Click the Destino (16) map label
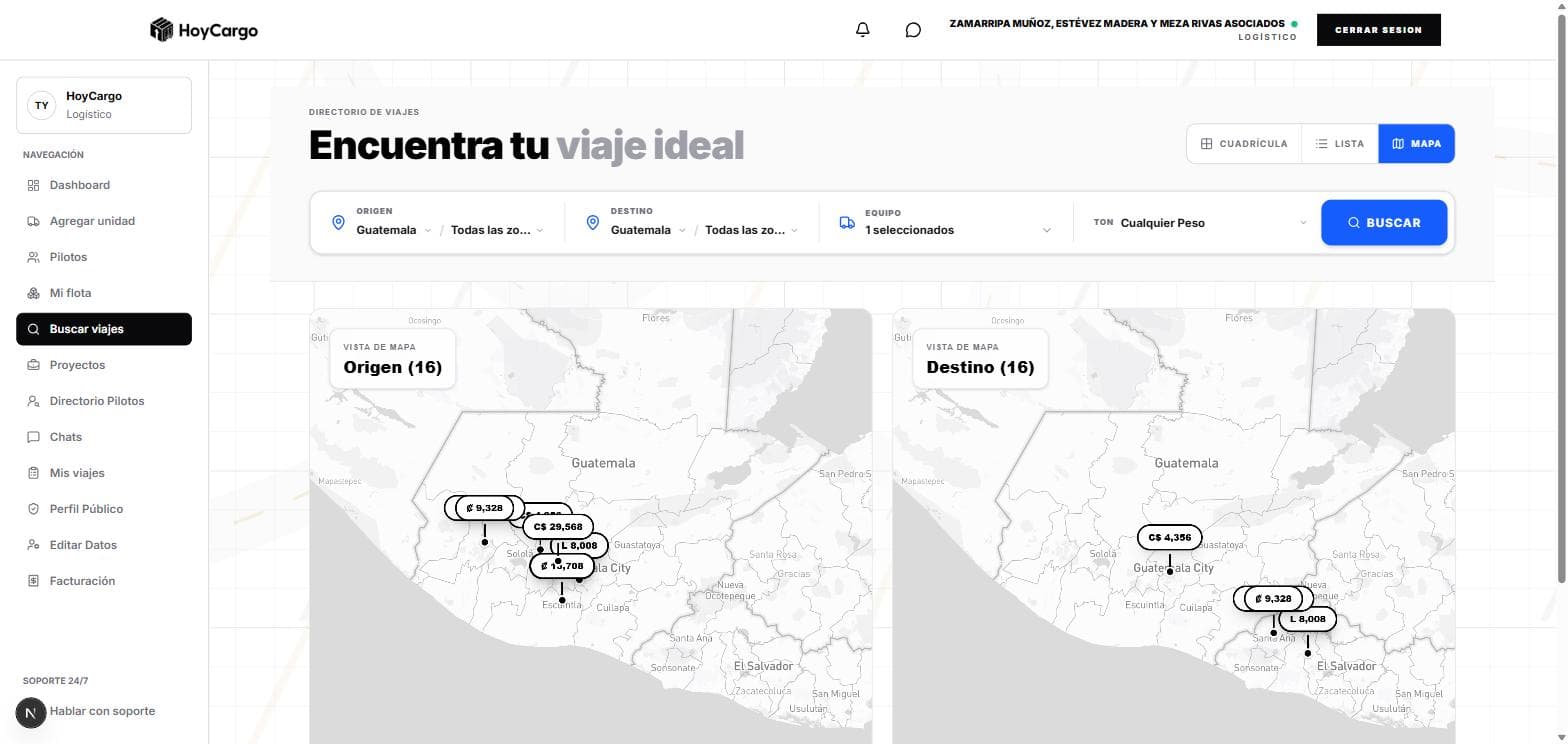The width and height of the screenshot is (1568, 744). pyautogui.click(x=981, y=358)
